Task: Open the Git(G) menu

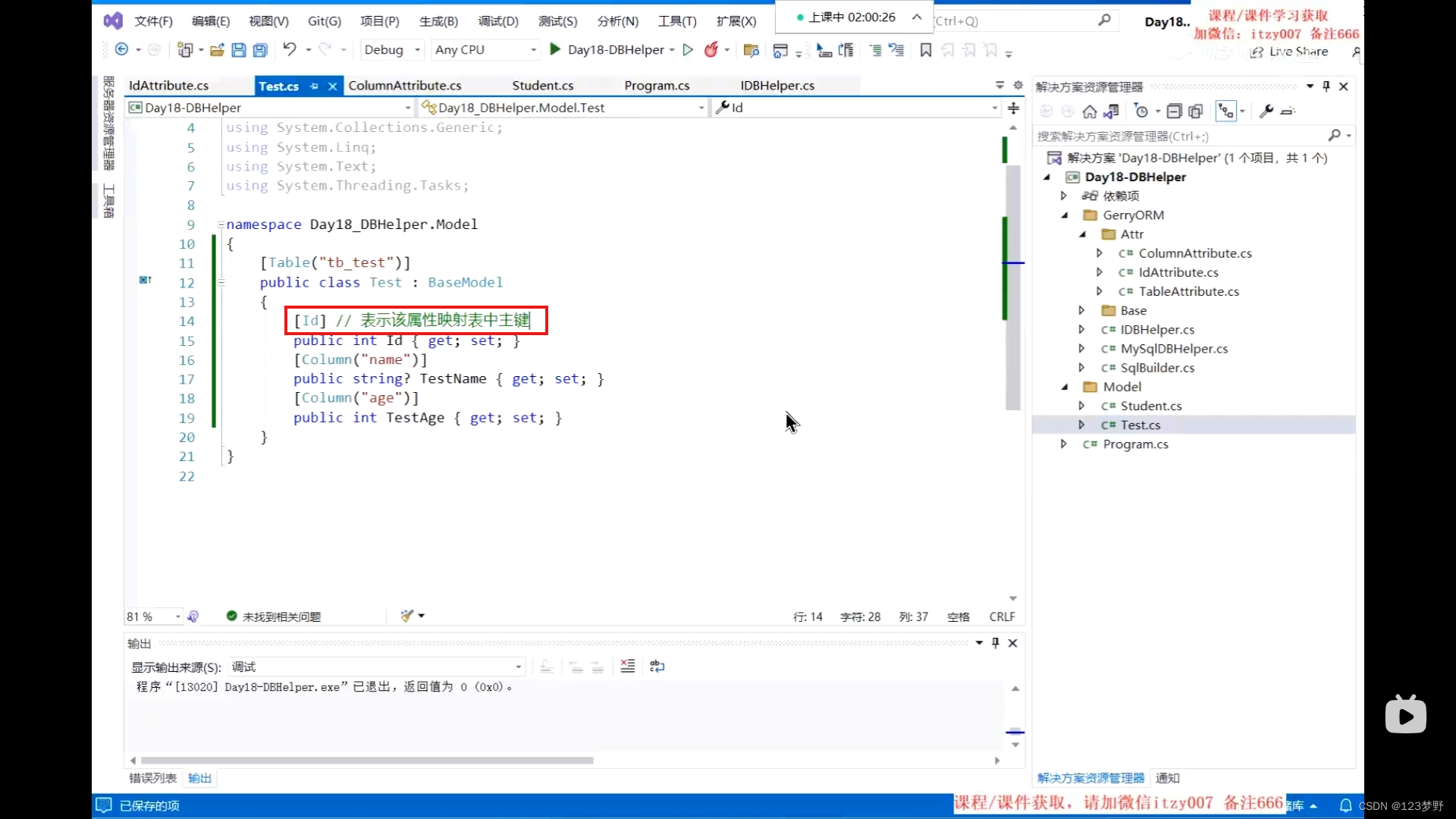Action: click(324, 21)
